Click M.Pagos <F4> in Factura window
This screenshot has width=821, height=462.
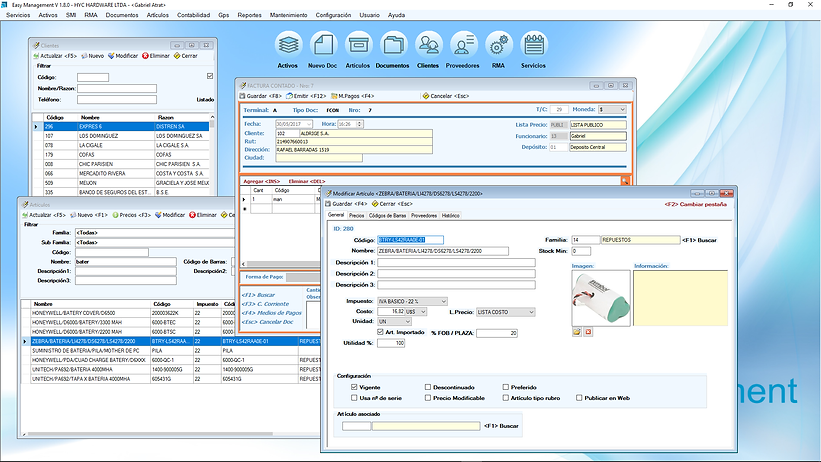pyautogui.click(x=352, y=96)
